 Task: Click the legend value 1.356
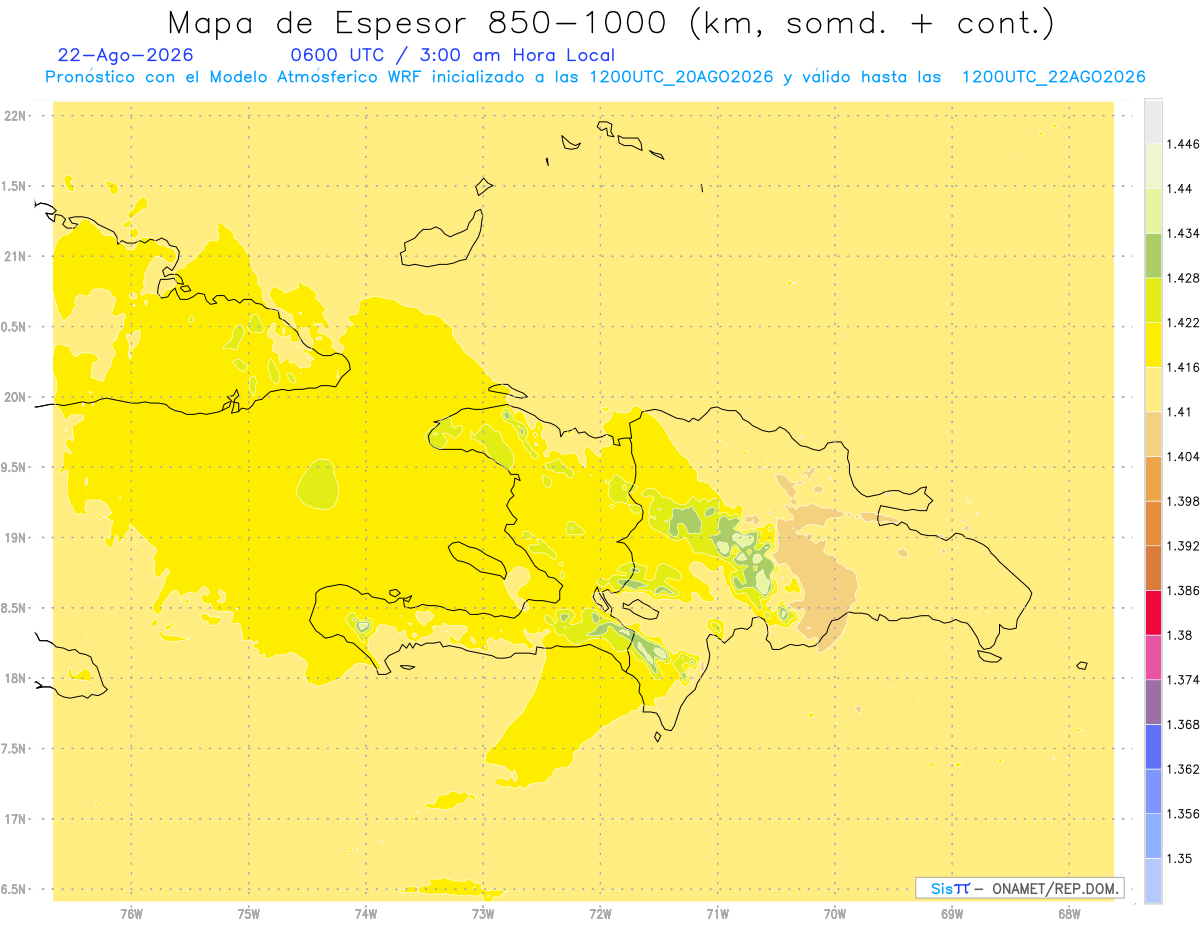pos(1184,814)
